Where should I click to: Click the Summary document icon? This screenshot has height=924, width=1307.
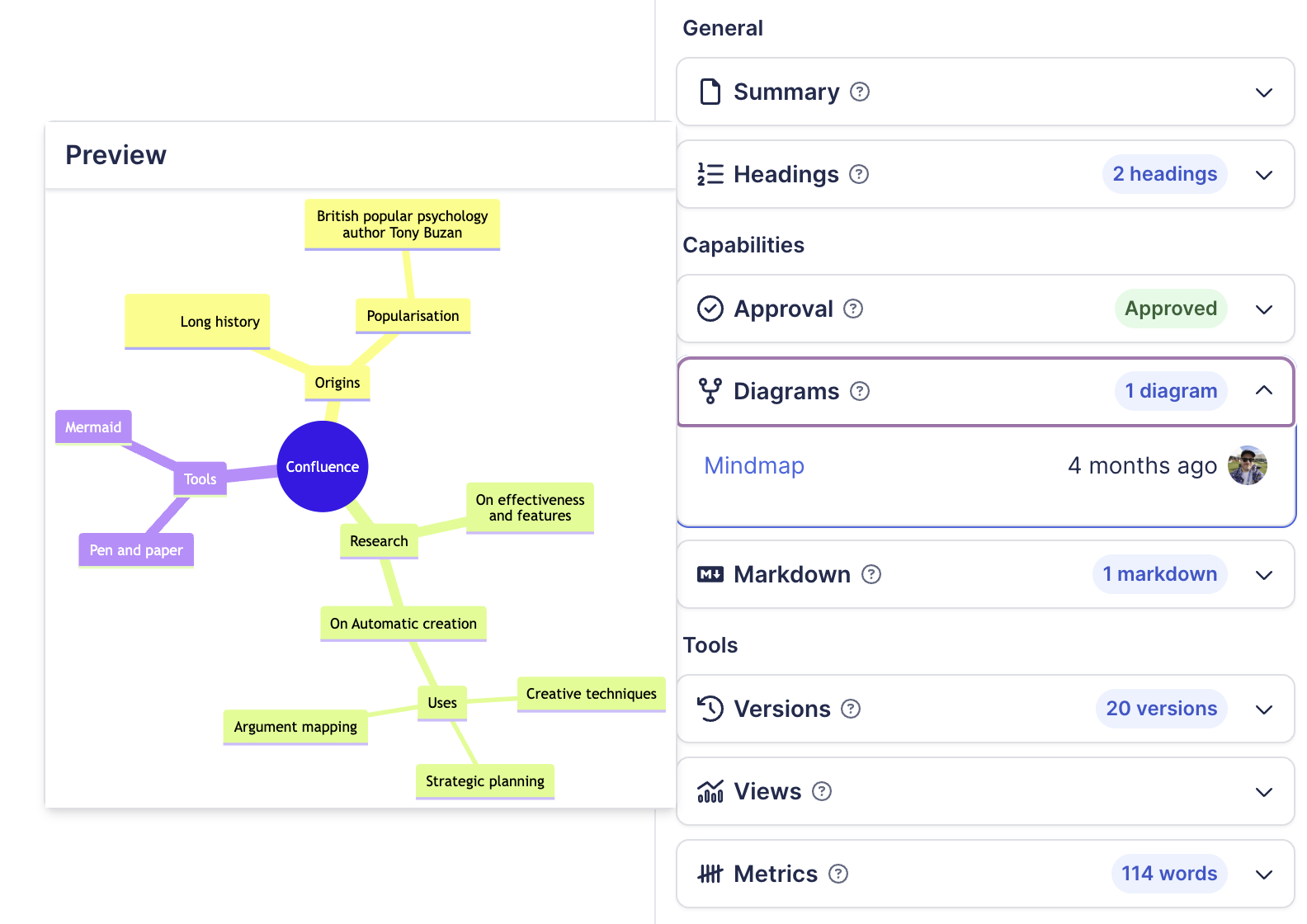pos(710,92)
